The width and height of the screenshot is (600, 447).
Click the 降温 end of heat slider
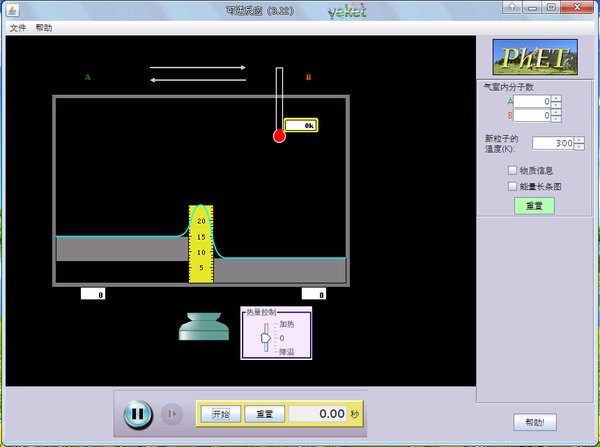[x=287, y=352]
